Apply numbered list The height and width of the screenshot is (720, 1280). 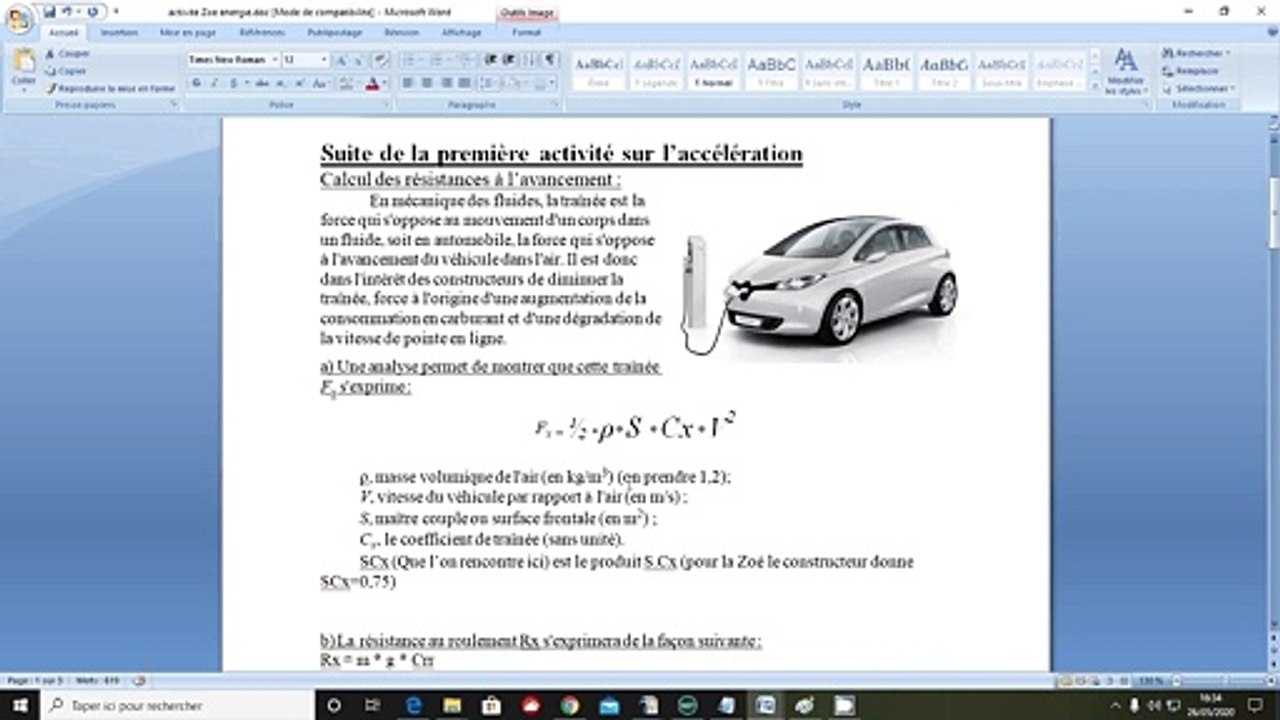click(439, 60)
